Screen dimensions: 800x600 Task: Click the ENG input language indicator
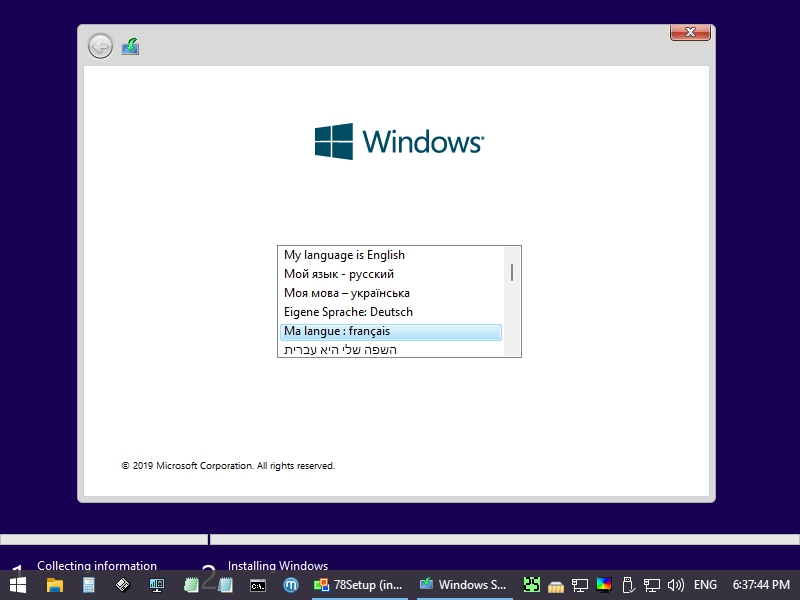tap(705, 584)
